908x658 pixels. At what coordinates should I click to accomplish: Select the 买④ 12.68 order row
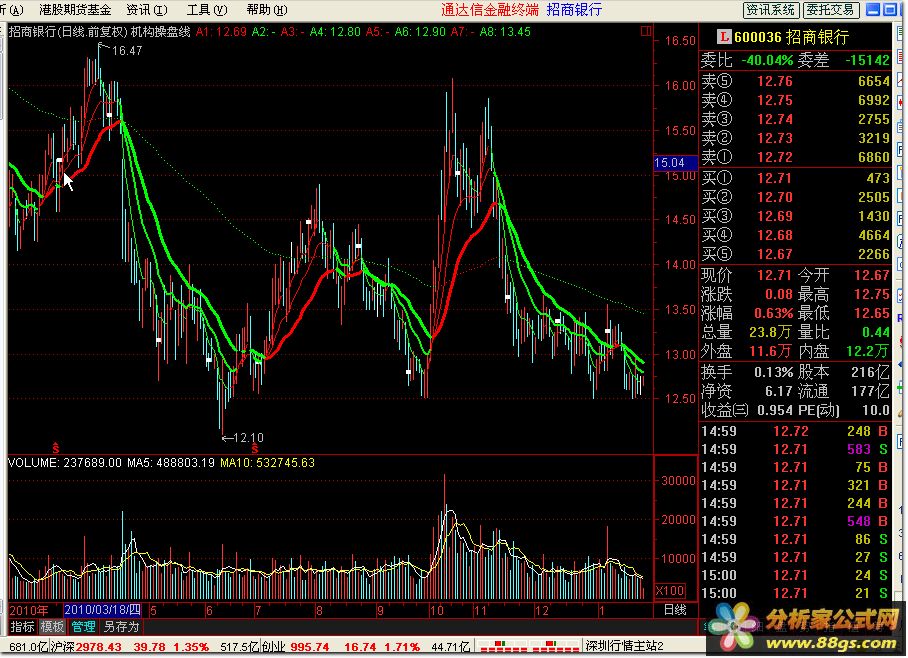click(x=796, y=235)
